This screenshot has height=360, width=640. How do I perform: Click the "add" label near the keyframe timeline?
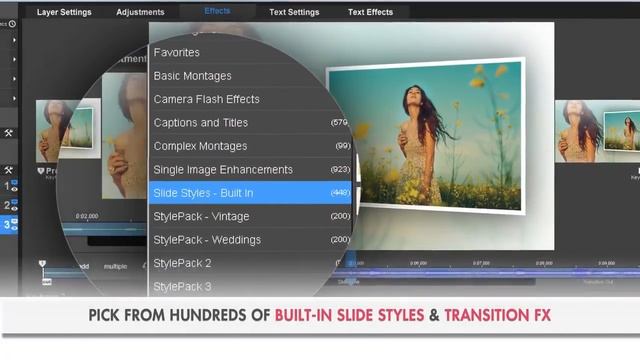(x=84, y=267)
